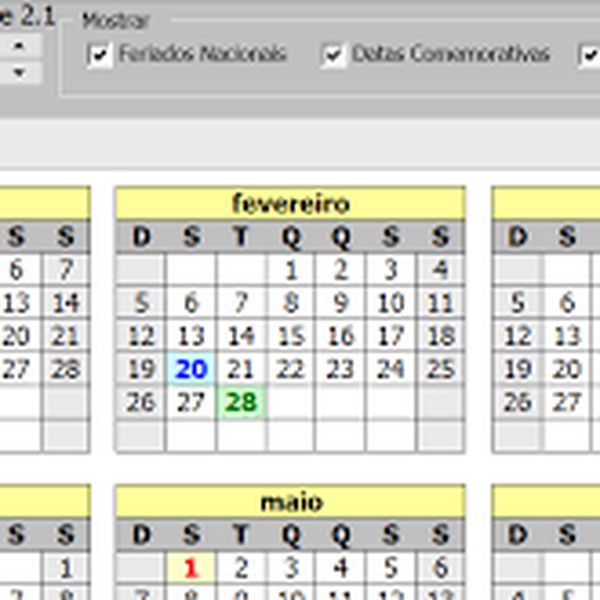Pick day 4 in maio
Viewport: 600px width, 600px height.
[341, 568]
